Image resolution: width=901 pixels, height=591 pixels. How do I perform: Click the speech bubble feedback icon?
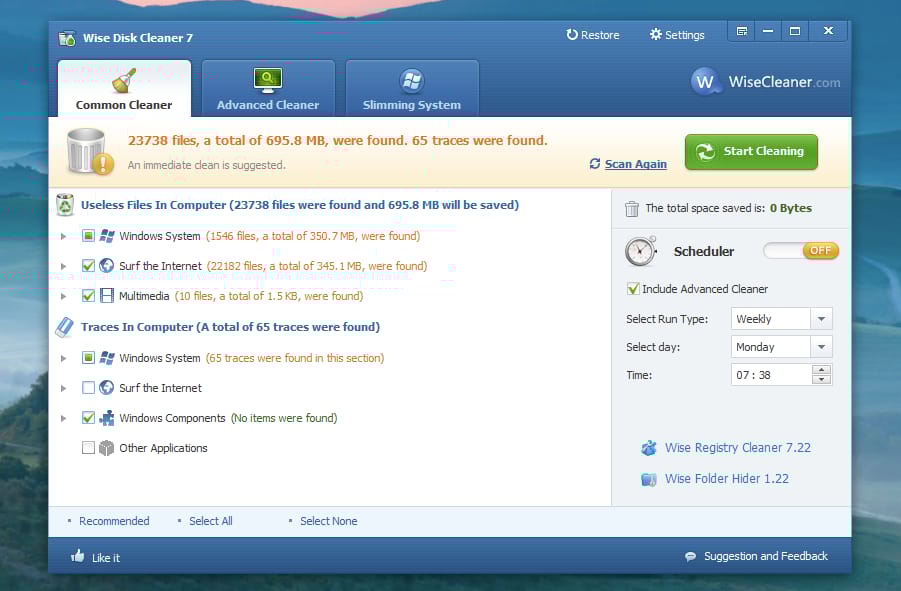tap(691, 557)
